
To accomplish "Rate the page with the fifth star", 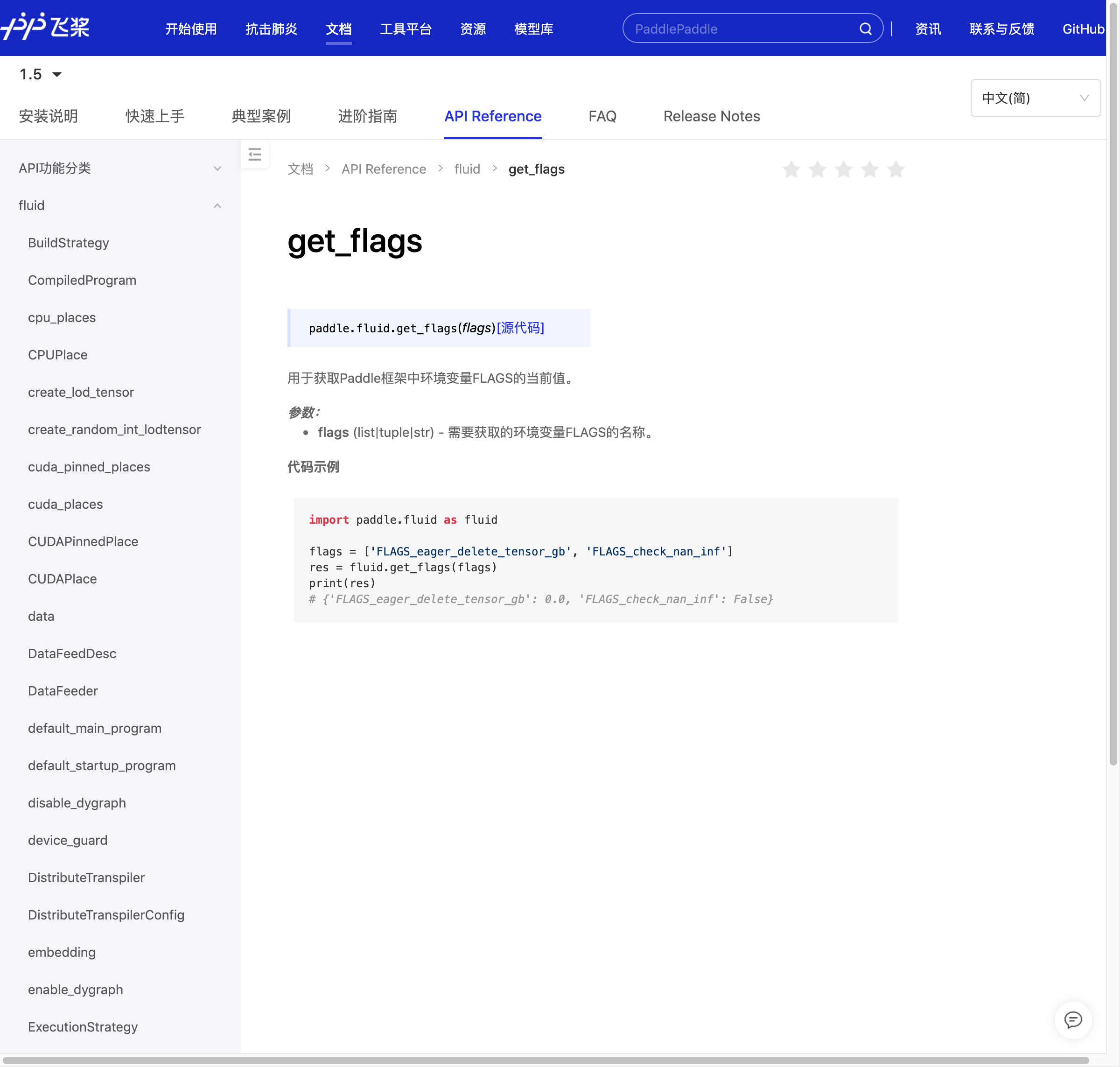I will 896,169.
